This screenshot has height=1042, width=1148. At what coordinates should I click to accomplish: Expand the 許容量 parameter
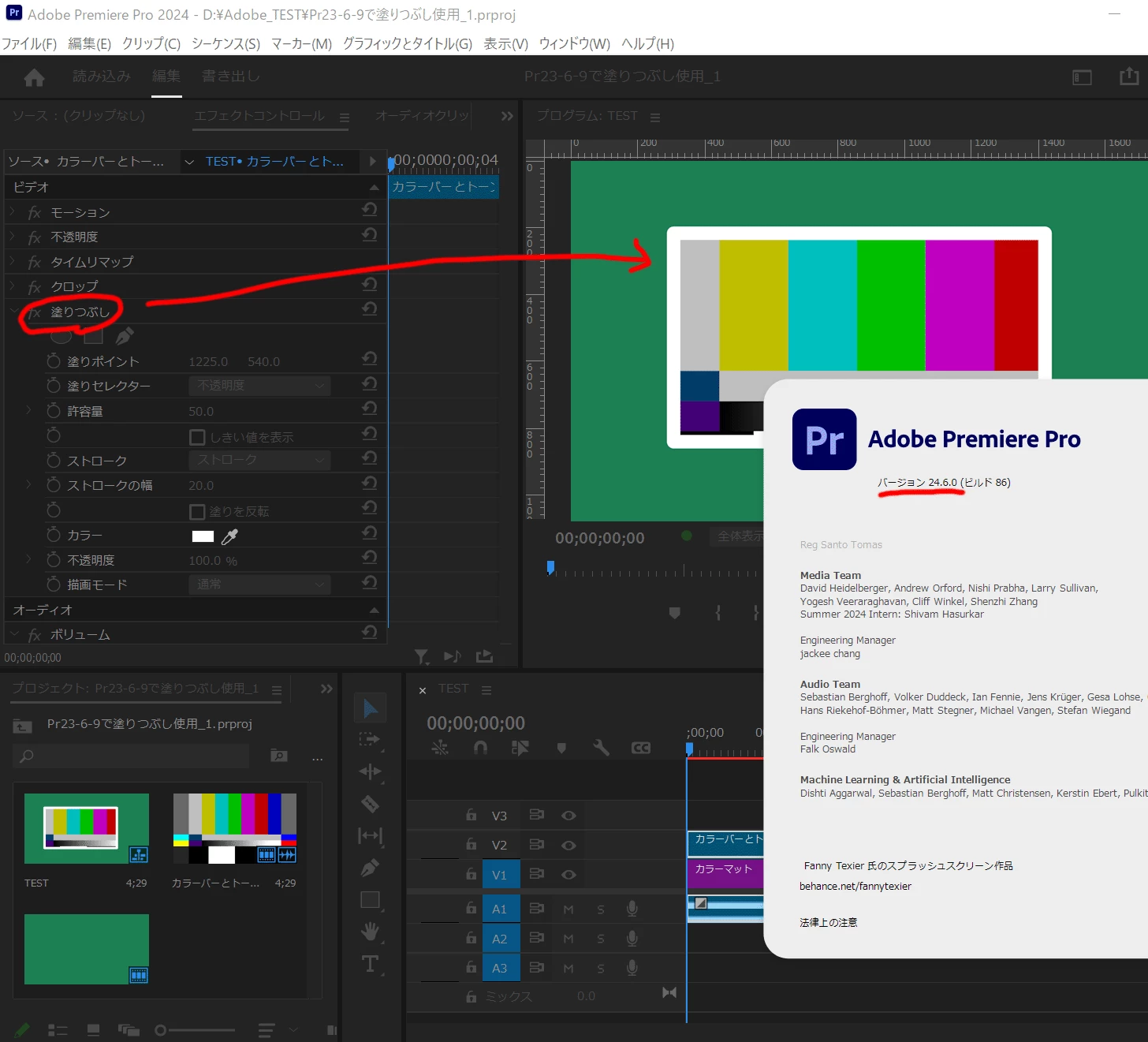coord(29,410)
